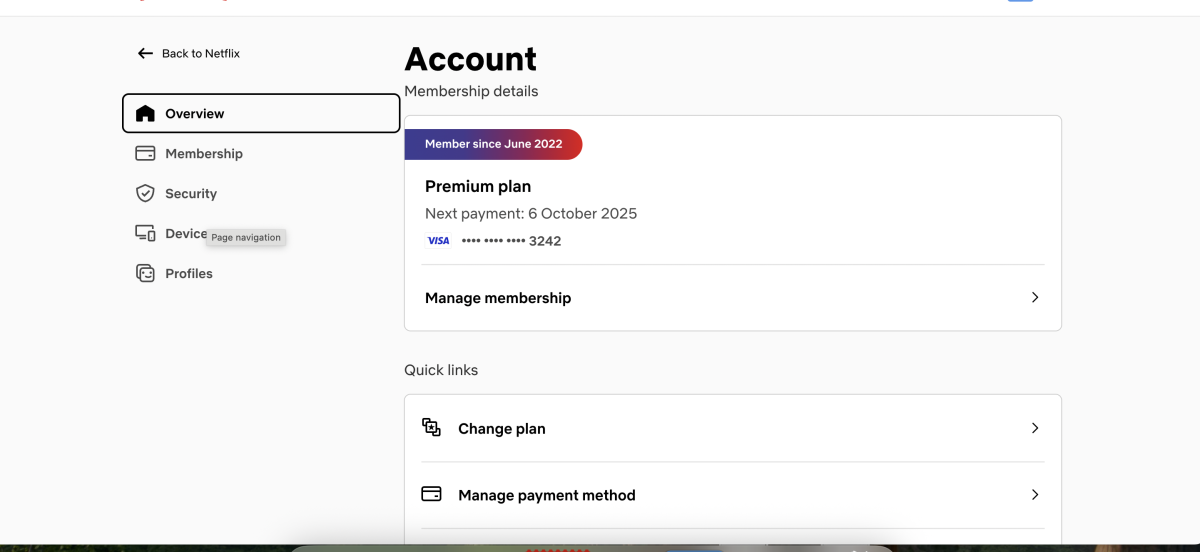The image size is (1200, 552).
Task: Expand Manage membership with its chevron
Action: [1035, 297]
